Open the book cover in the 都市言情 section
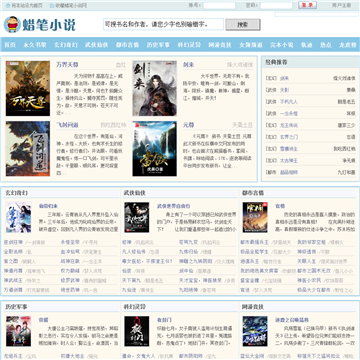The image size is (360, 360). click(255, 217)
